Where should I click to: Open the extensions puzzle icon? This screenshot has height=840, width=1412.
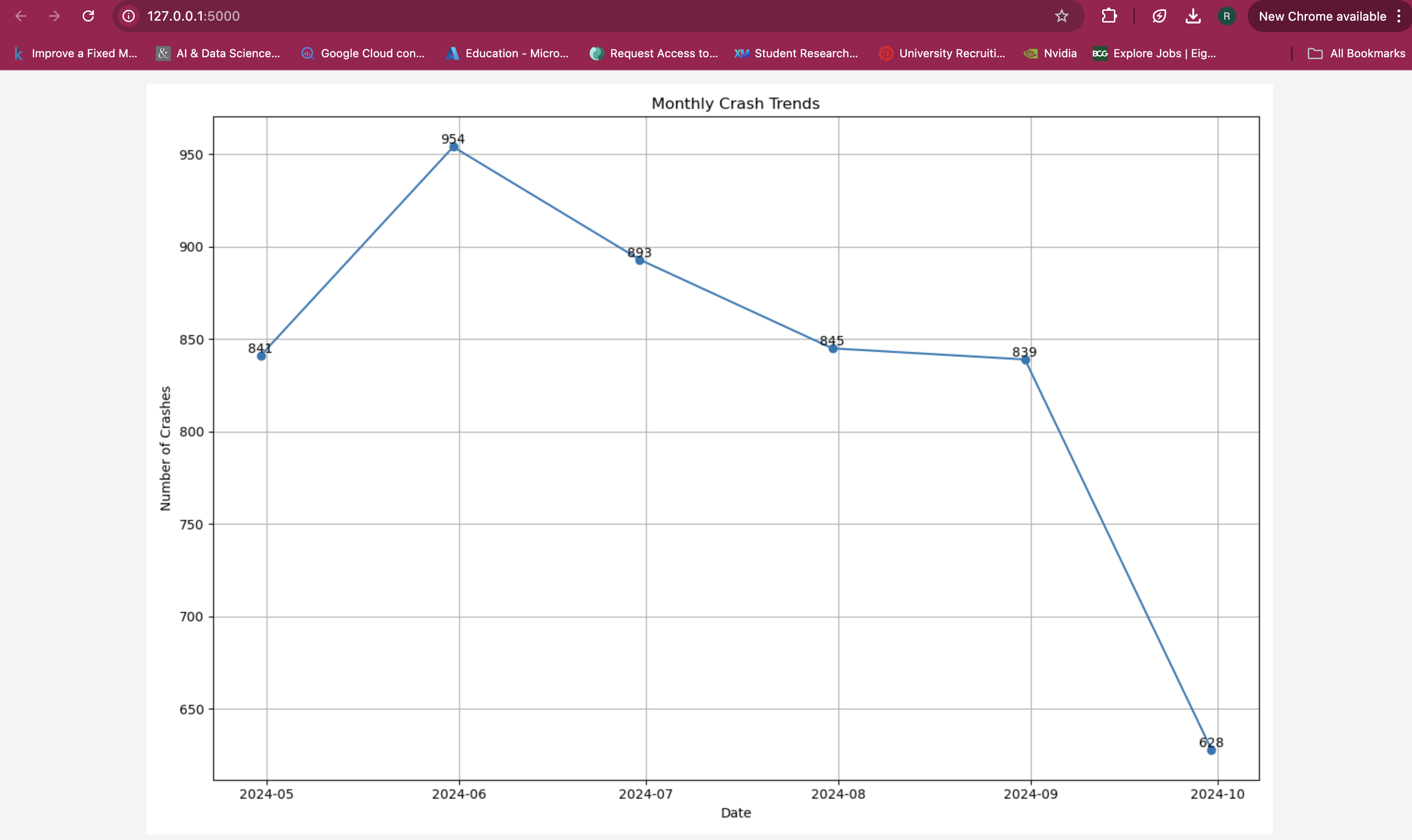[x=1109, y=16]
